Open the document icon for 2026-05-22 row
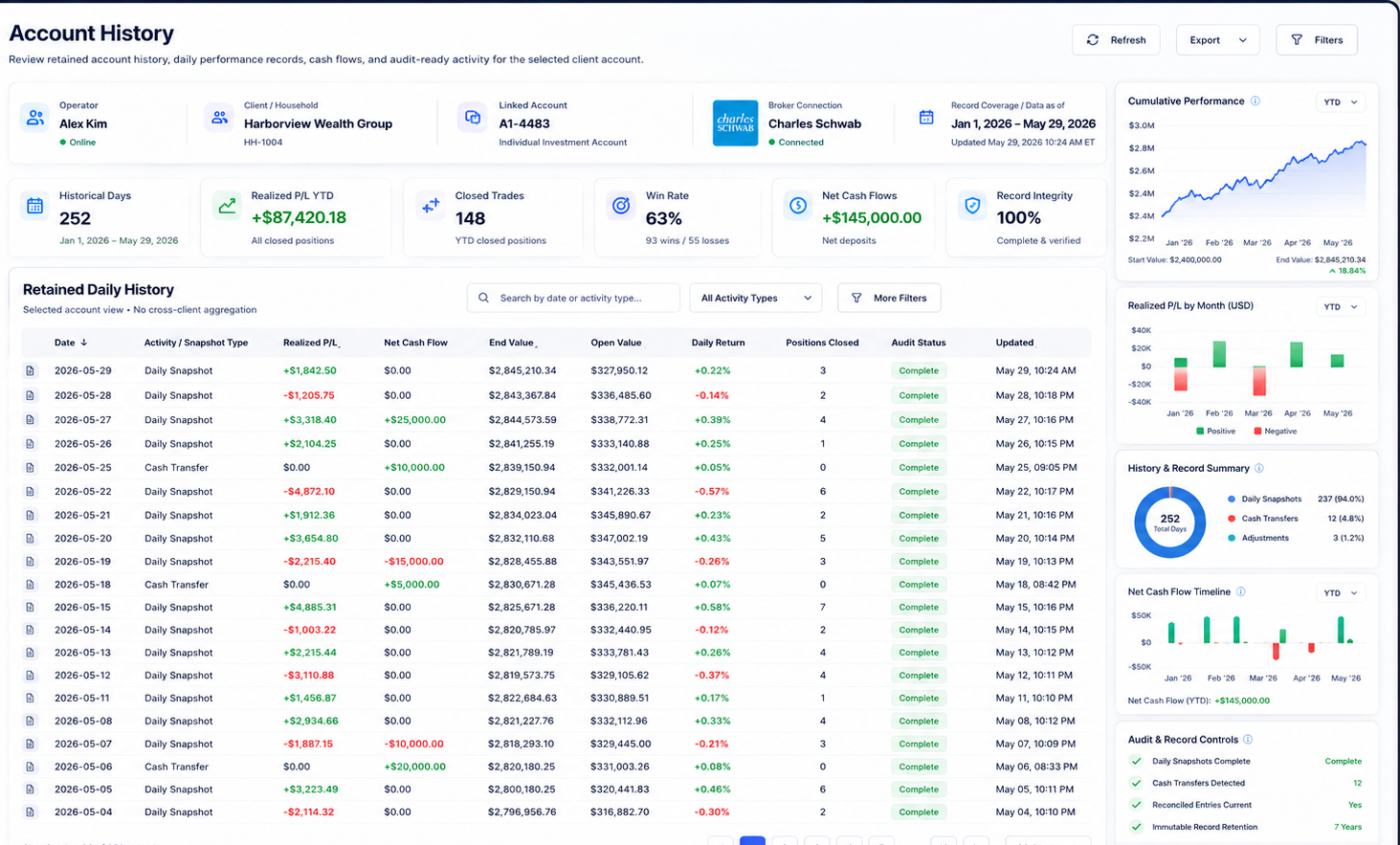The width and height of the screenshot is (1400, 845). (31, 492)
